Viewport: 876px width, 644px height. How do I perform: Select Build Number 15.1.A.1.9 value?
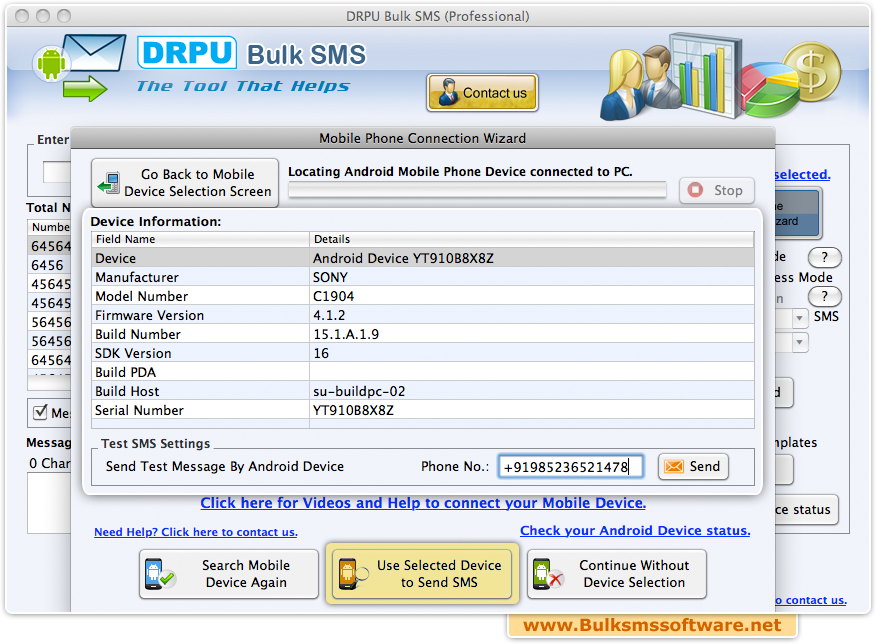(346, 334)
